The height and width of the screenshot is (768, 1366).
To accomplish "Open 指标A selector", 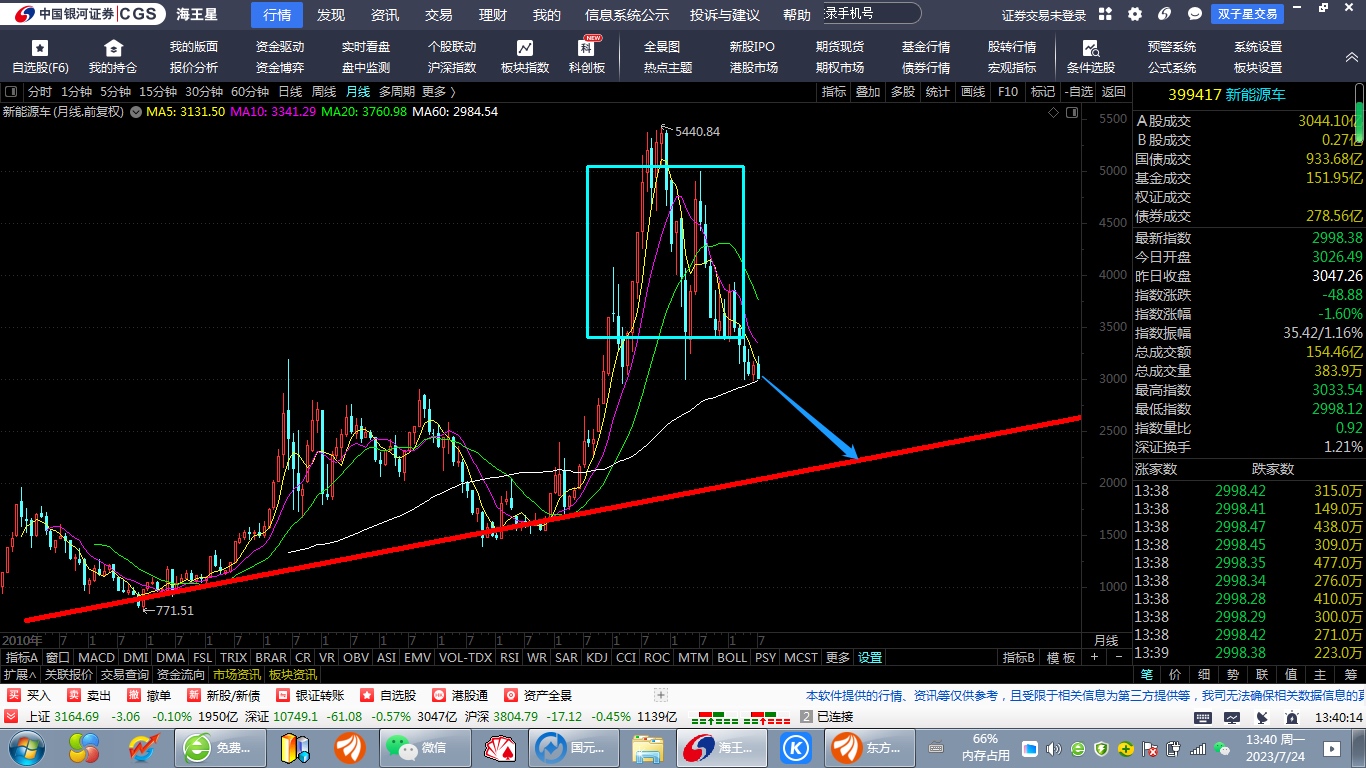I will [x=21, y=657].
